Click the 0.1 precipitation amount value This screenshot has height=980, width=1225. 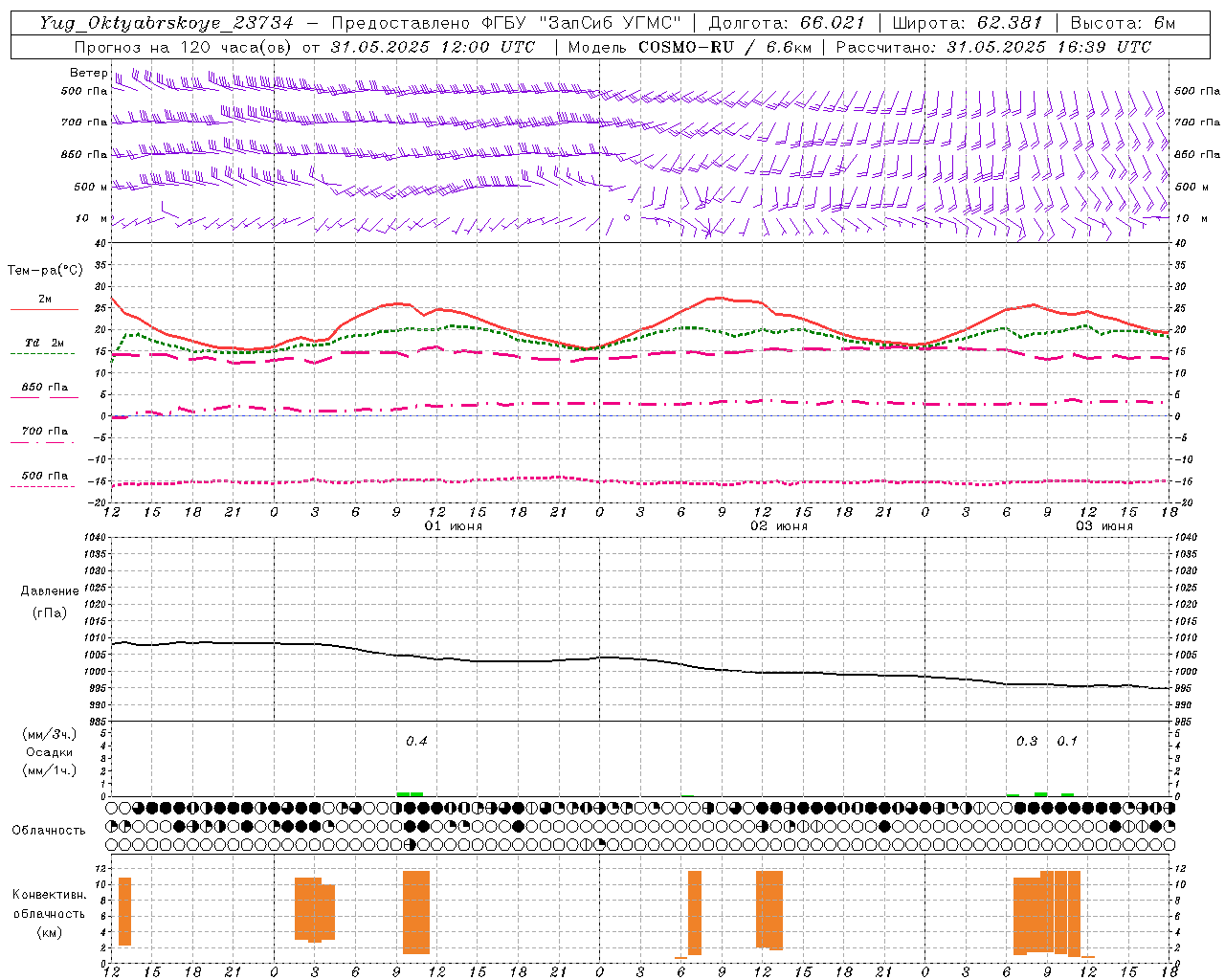[x=1067, y=741]
